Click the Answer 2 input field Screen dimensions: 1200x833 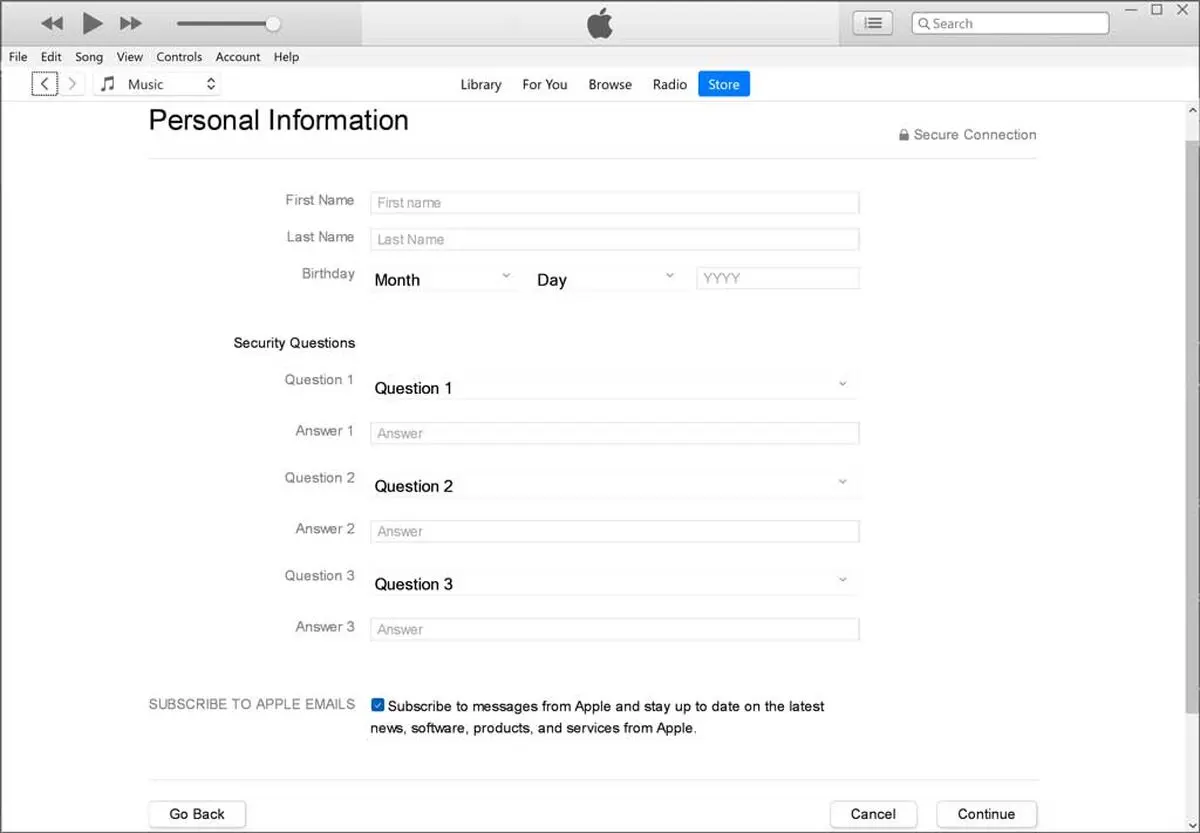pyautogui.click(x=615, y=531)
